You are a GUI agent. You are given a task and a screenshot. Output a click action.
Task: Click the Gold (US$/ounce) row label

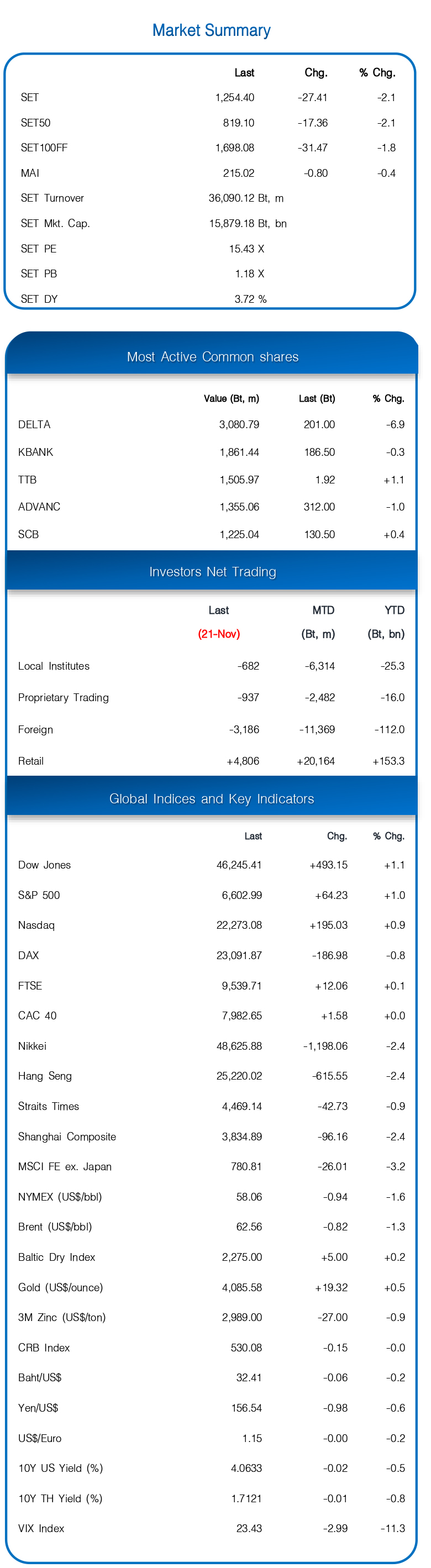pyautogui.click(x=60, y=1287)
